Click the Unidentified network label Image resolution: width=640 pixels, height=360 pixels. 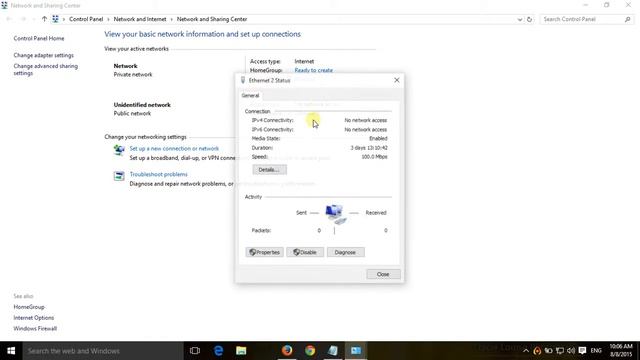(x=142, y=105)
